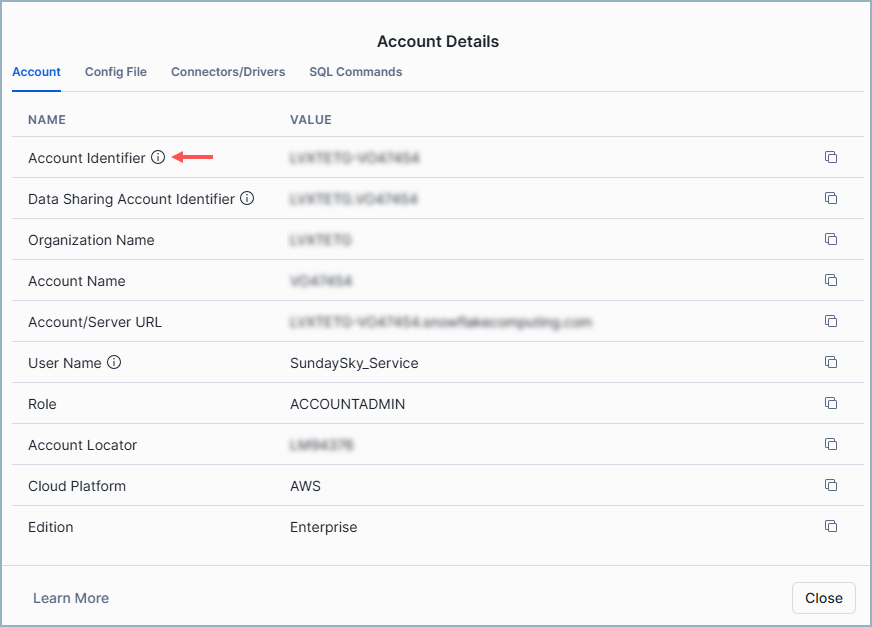Image resolution: width=872 pixels, height=627 pixels.
Task: Select the SQL Commands tab
Action: point(355,71)
